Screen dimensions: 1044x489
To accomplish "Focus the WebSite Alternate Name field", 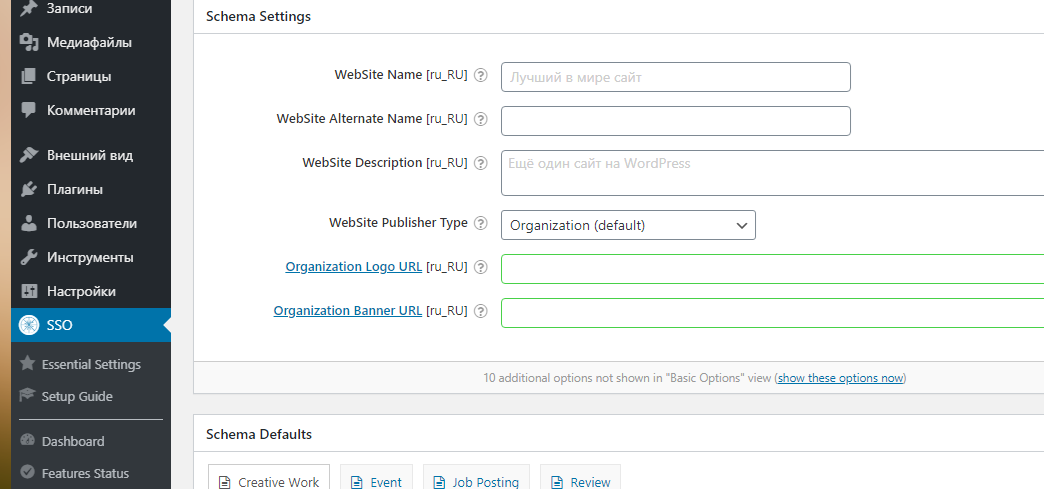I will coord(676,121).
